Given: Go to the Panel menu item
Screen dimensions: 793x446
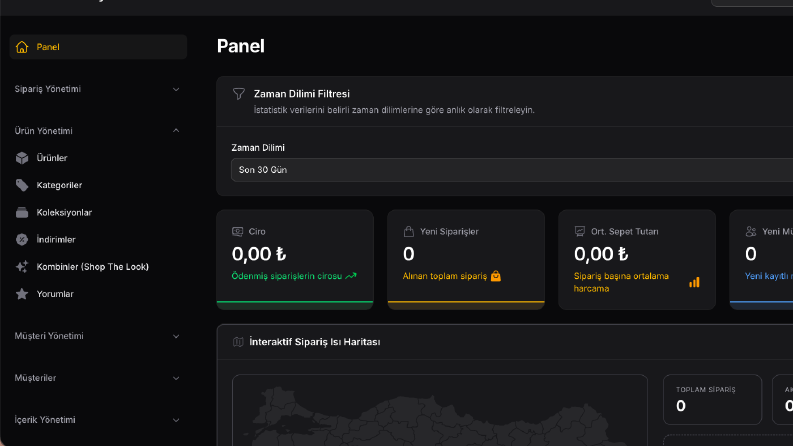Looking at the screenshot, I should (x=98, y=47).
